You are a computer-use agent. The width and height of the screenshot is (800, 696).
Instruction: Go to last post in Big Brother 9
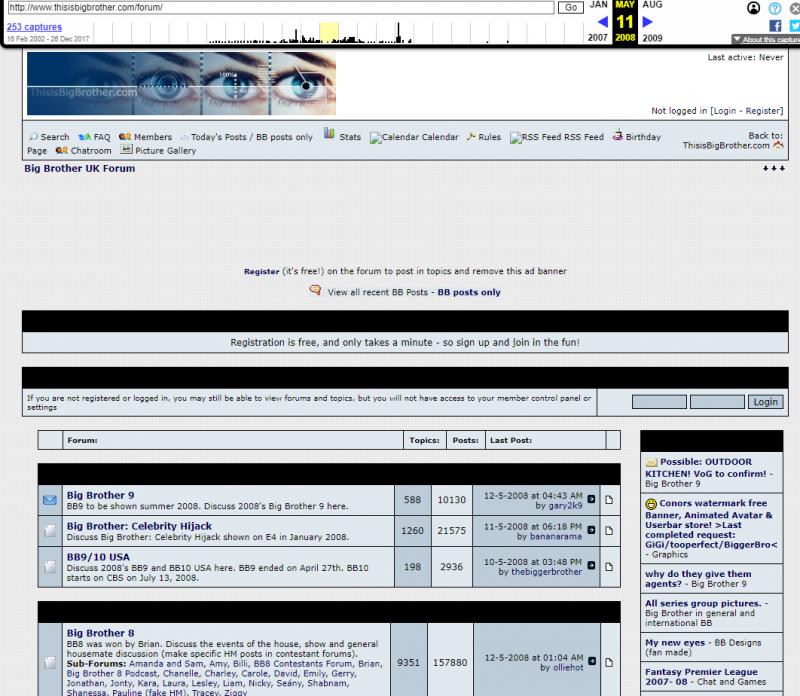(591, 499)
